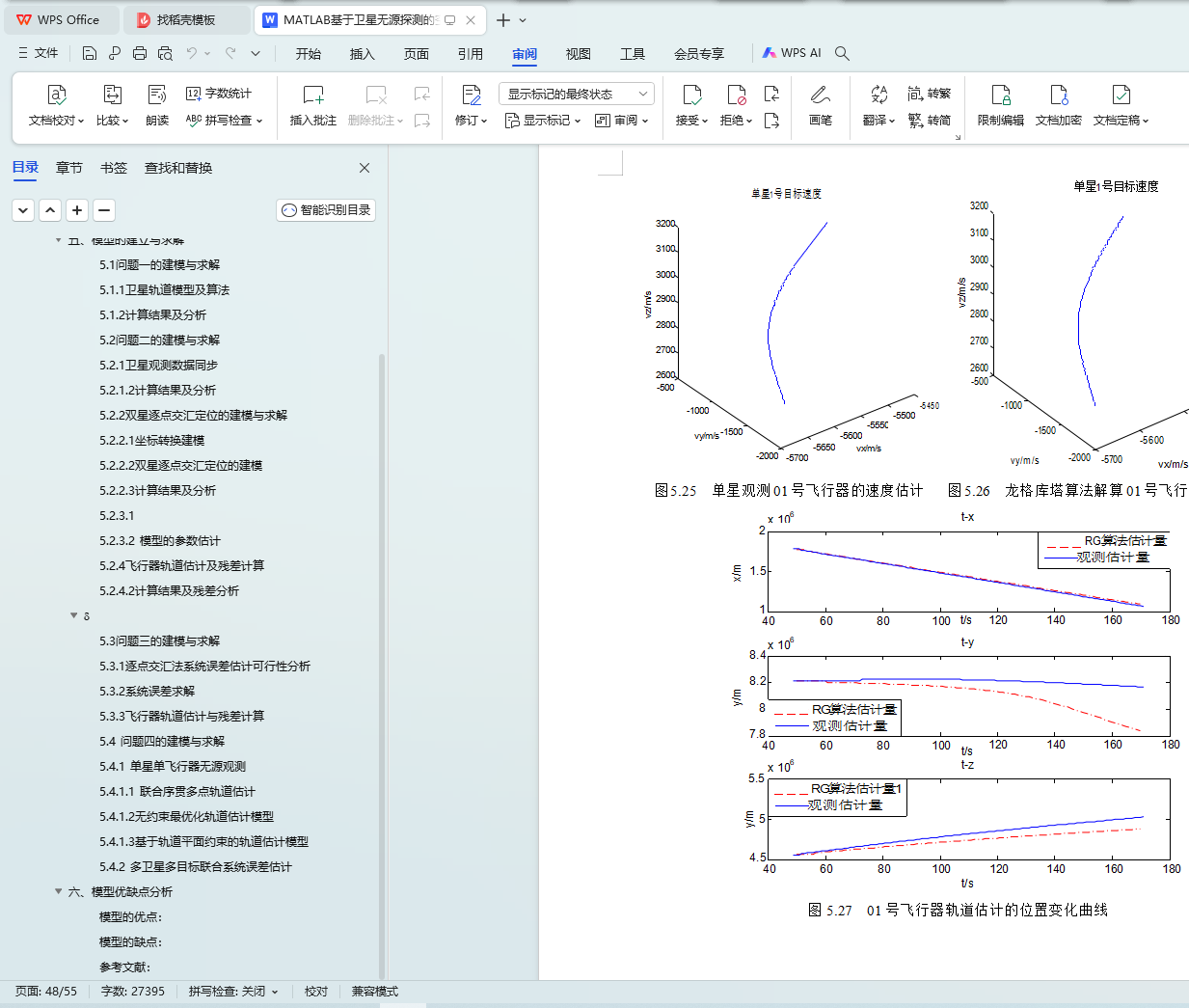Open 文档定稿 finalize document
This screenshot has height=1008, width=1189.
1121,106
